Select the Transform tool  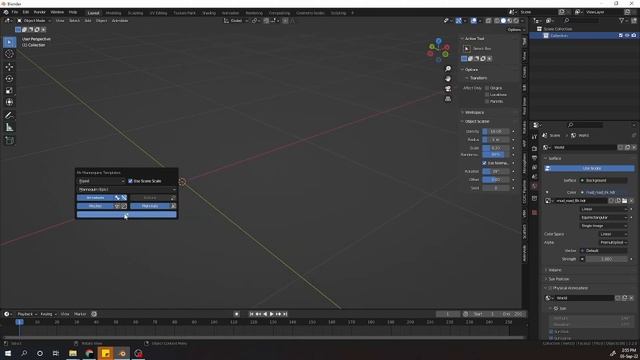point(9,102)
